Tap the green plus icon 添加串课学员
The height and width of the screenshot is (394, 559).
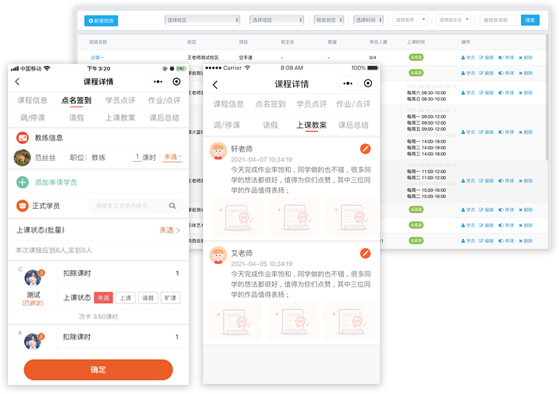click(x=22, y=182)
